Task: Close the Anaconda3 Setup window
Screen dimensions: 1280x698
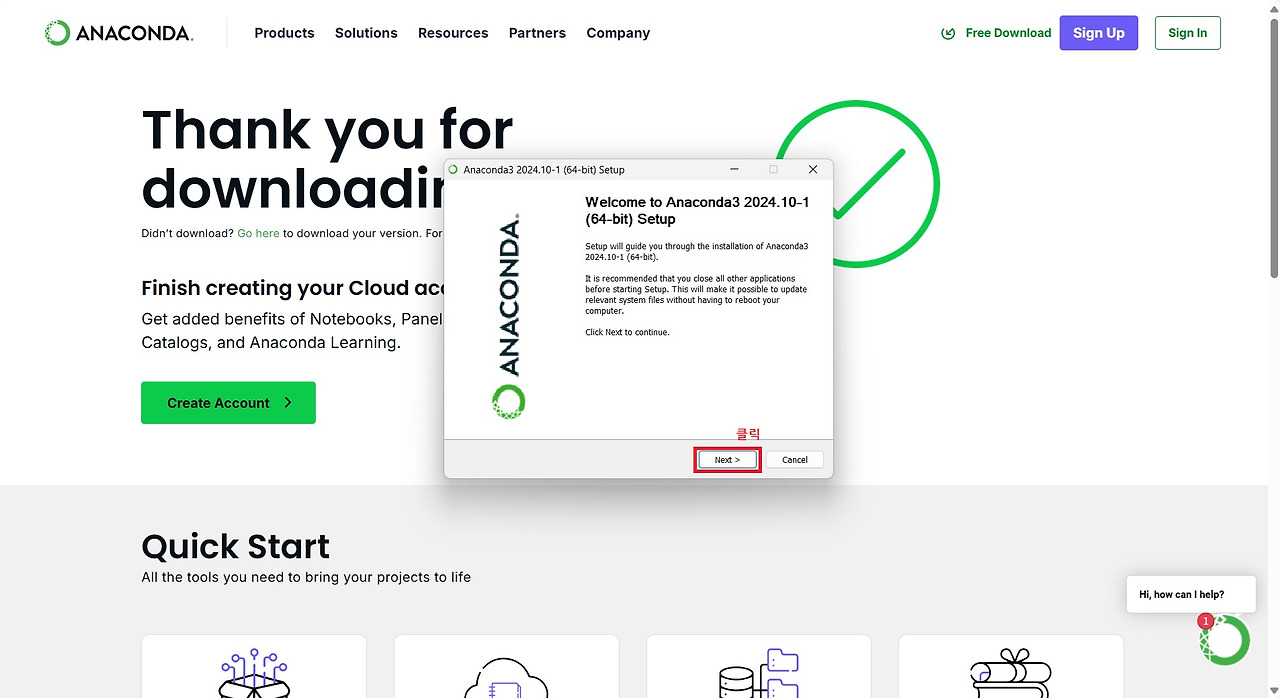Action: point(813,170)
